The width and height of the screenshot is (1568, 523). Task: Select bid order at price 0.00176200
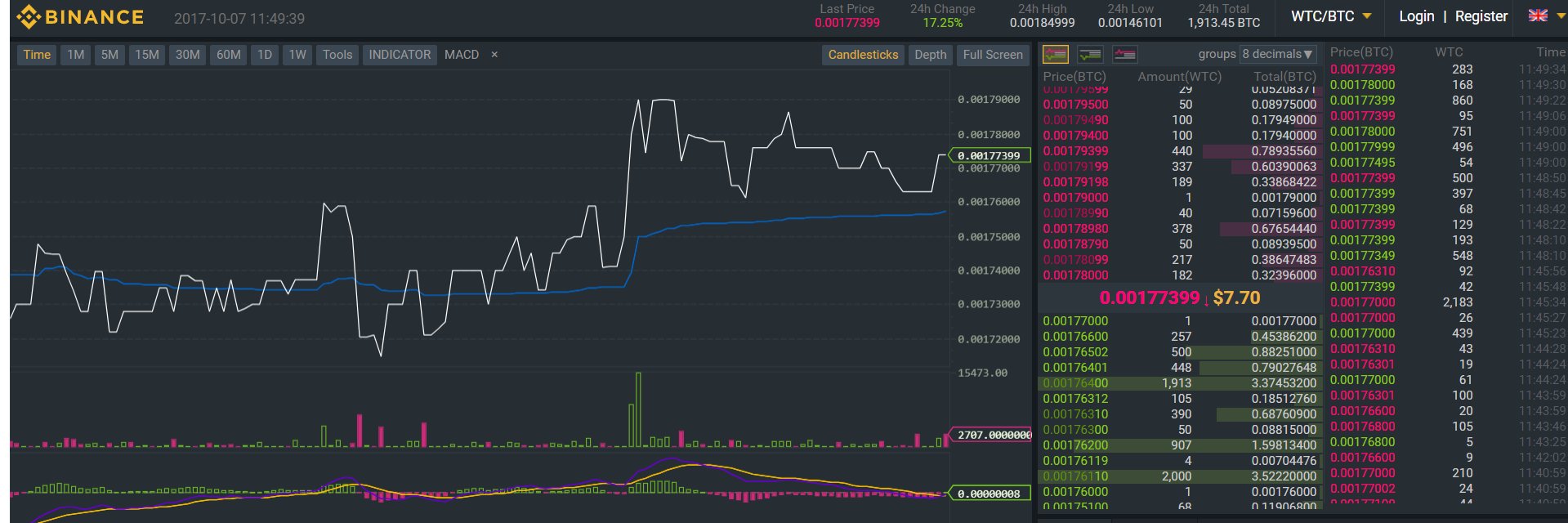(x=1179, y=445)
